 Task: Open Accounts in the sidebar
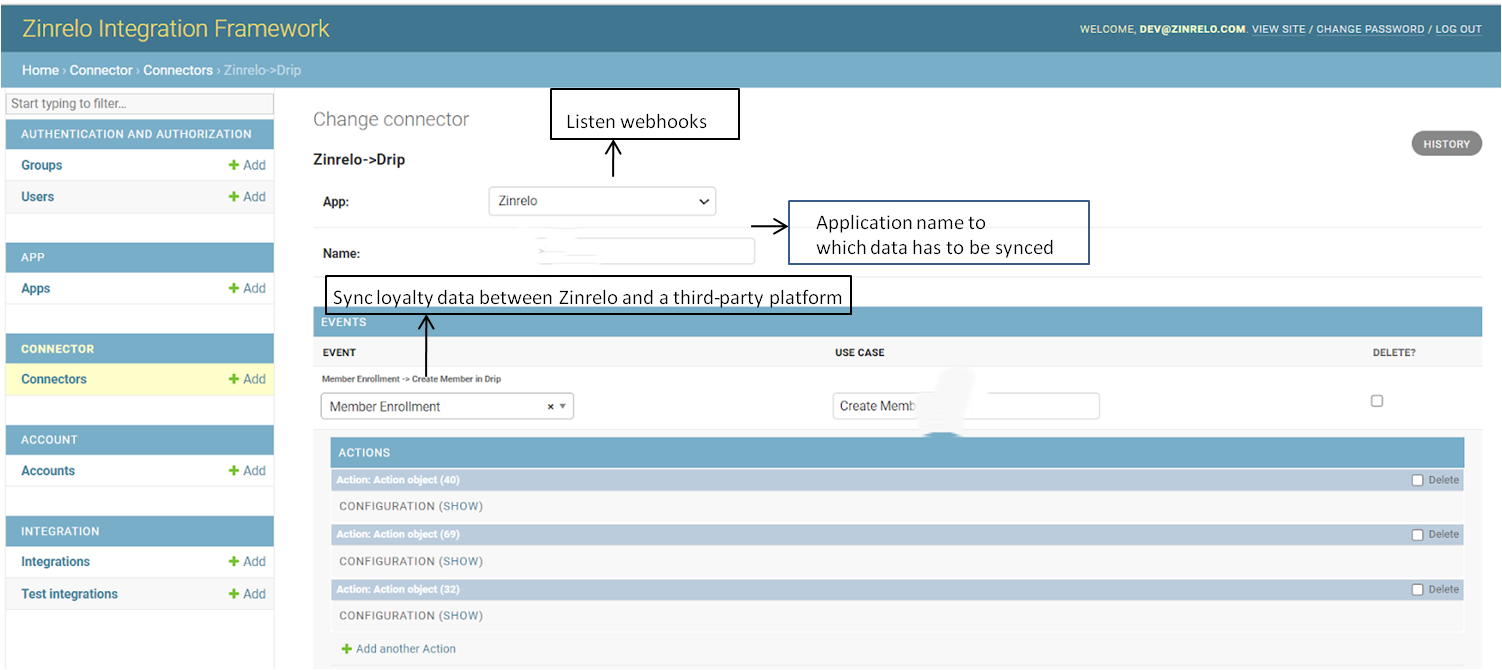click(x=48, y=470)
